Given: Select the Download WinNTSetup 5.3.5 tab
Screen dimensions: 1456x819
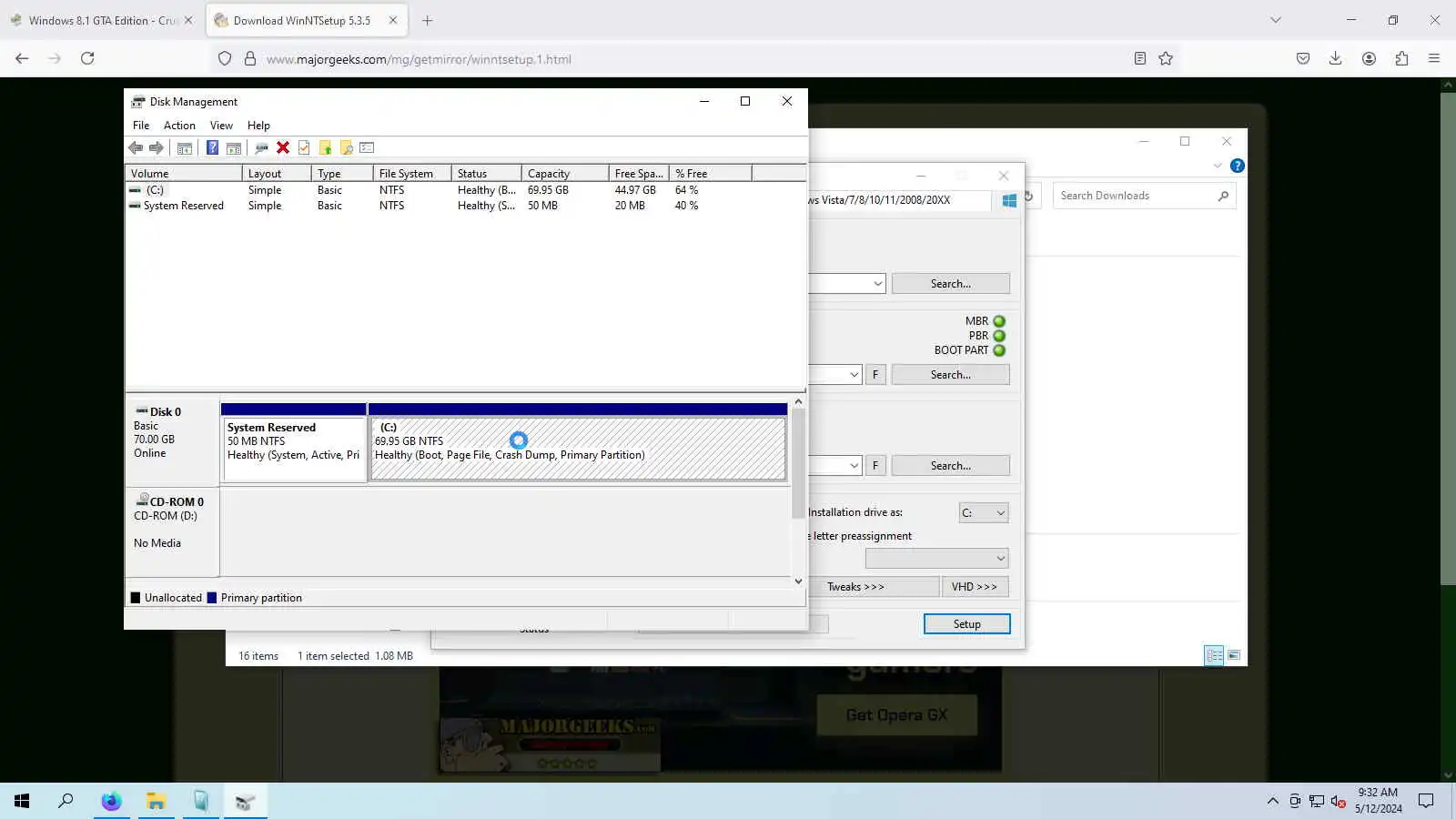Looking at the screenshot, I should [307, 20].
